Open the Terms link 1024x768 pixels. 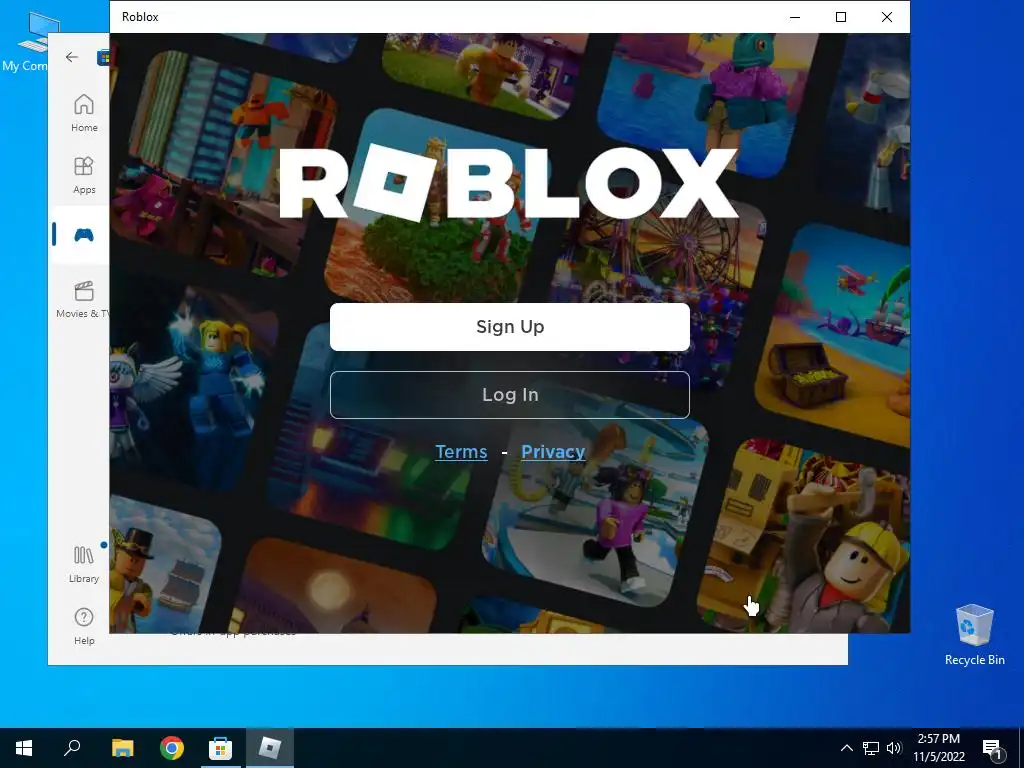(x=461, y=451)
